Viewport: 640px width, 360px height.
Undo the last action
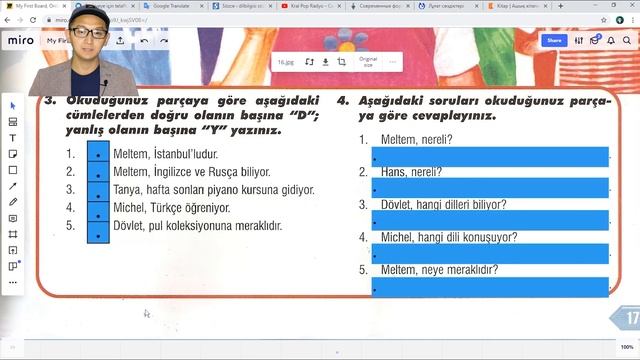144,41
